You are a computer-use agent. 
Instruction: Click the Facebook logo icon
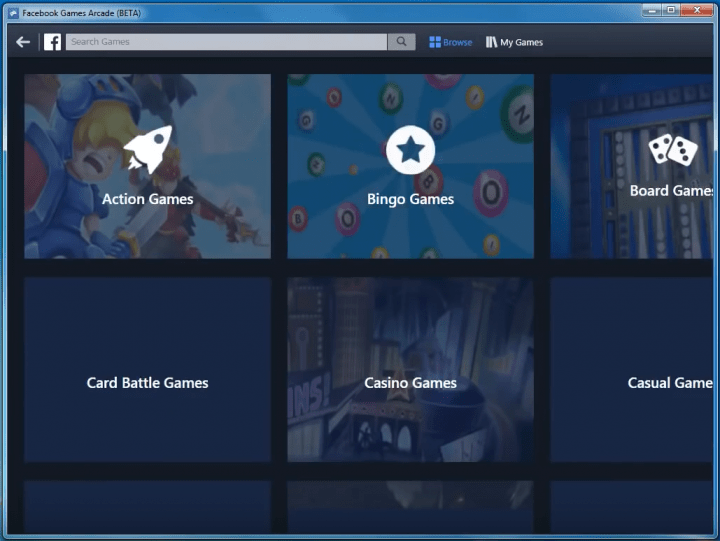(x=52, y=42)
